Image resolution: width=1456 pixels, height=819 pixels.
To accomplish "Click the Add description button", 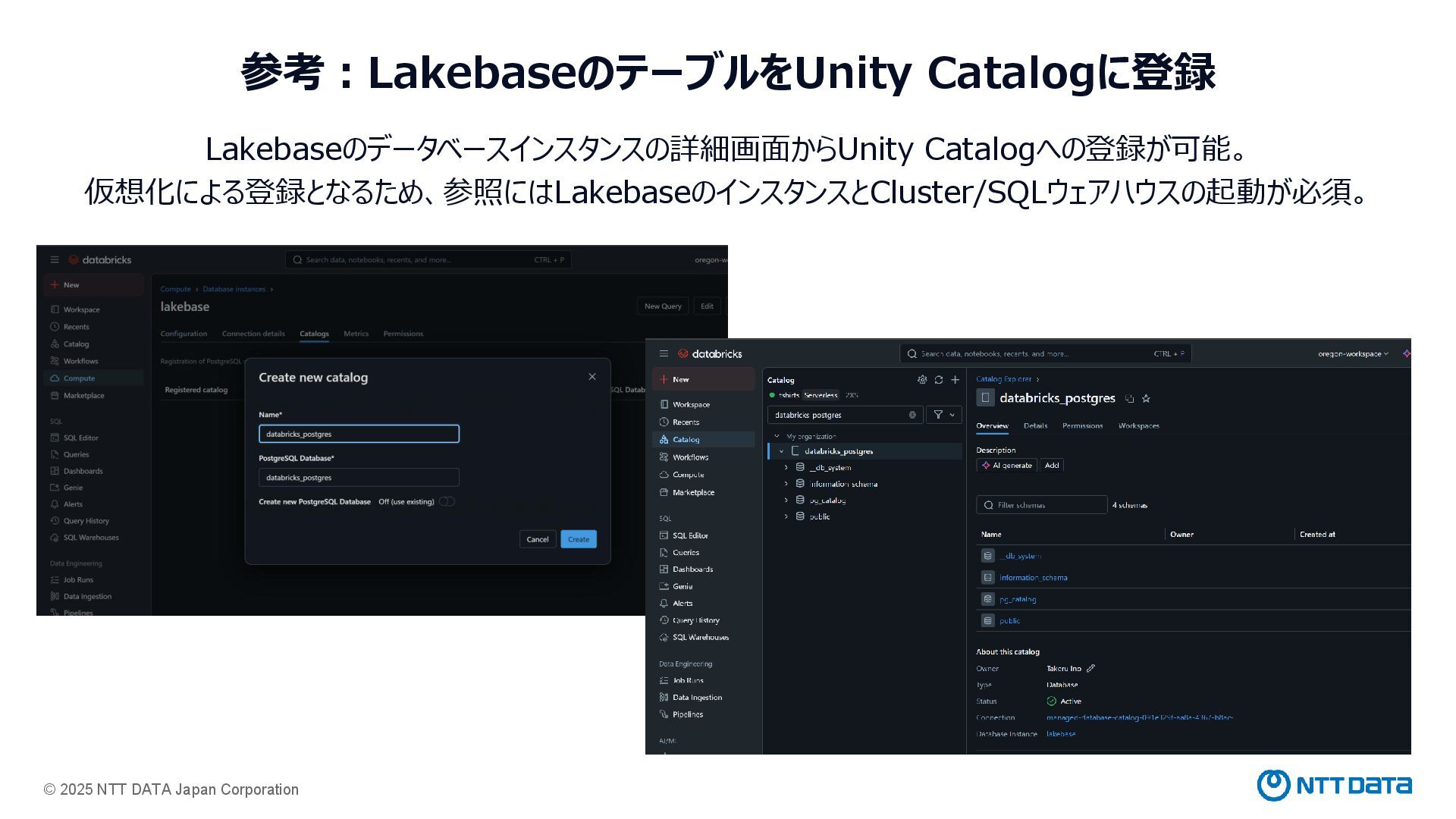I will pyautogui.click(x=1052, y=466).
